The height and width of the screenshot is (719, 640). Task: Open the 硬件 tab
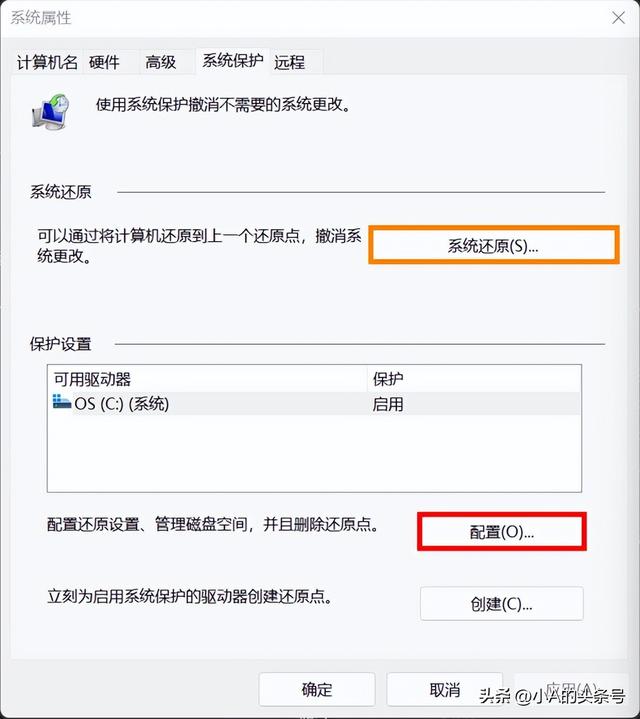(x=105, y=62)
